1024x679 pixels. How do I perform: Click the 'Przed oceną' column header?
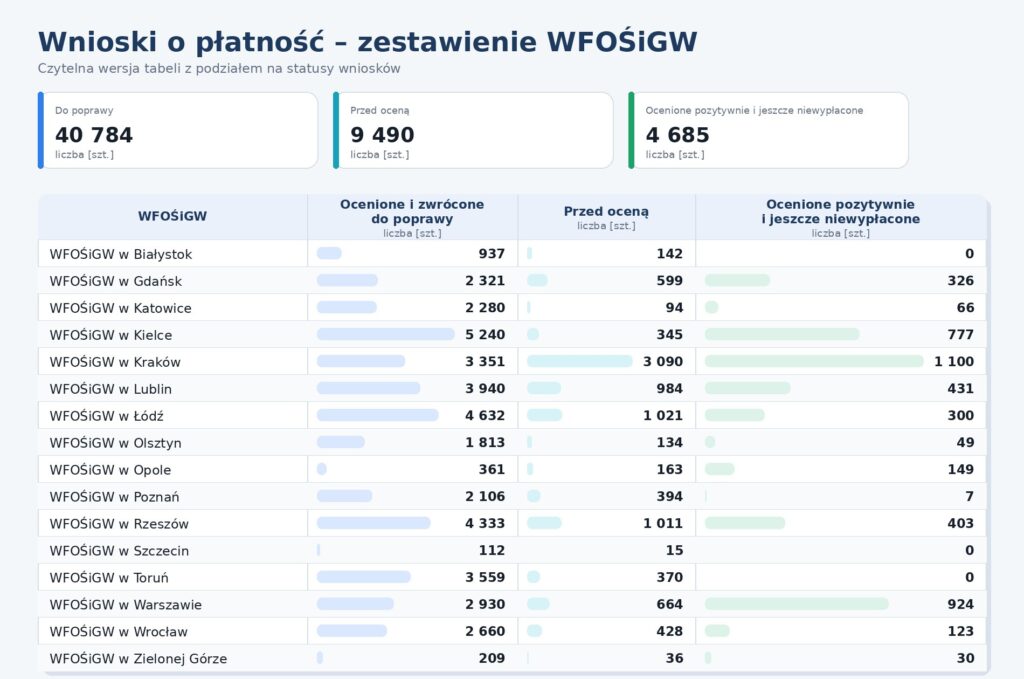tap(606, 216)
